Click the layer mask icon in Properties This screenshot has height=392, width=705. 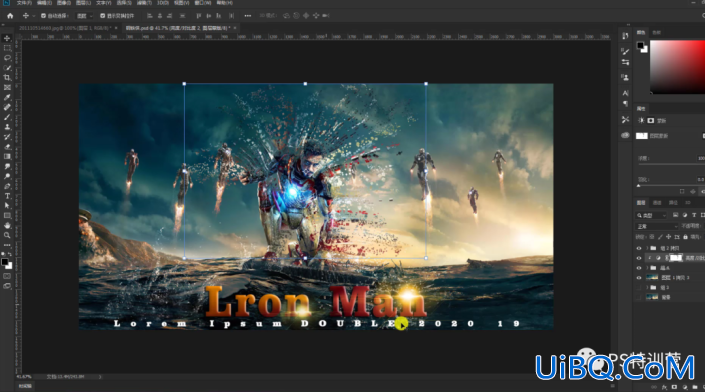(651, 120)
